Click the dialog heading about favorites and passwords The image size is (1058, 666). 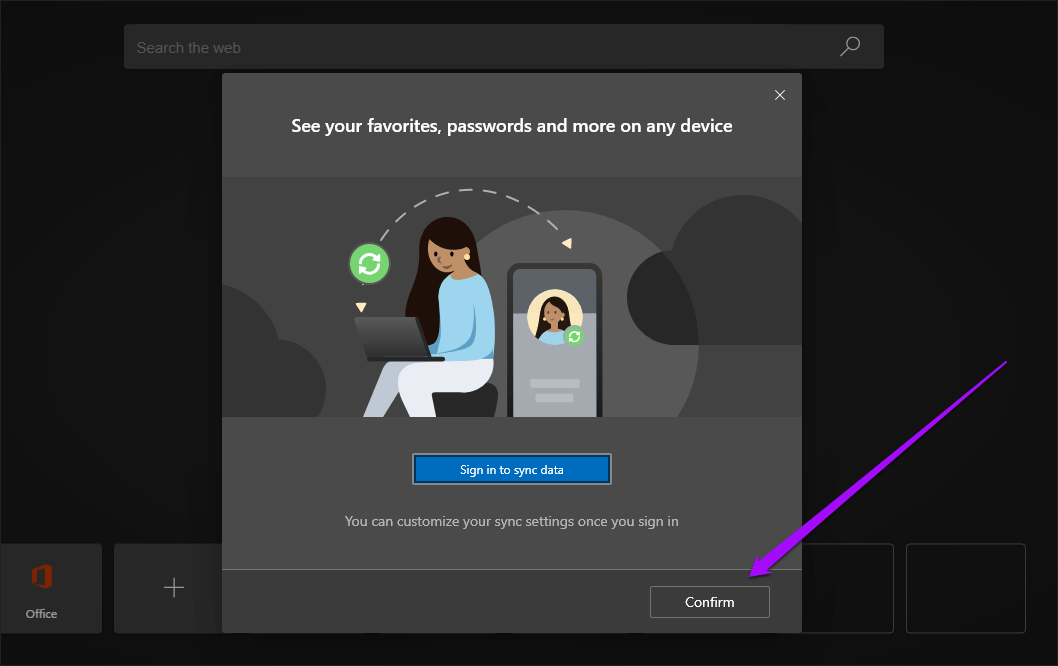coord(511,126)
